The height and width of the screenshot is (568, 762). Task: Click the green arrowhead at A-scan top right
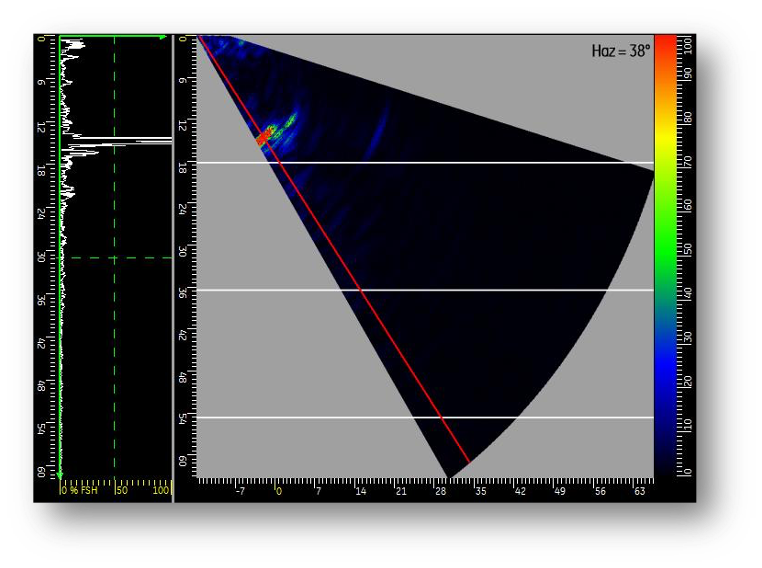(x=163, y=38)
